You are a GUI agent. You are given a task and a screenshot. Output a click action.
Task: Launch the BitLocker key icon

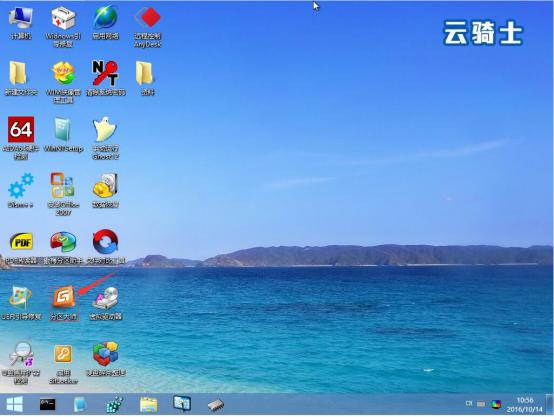[63, 364]
